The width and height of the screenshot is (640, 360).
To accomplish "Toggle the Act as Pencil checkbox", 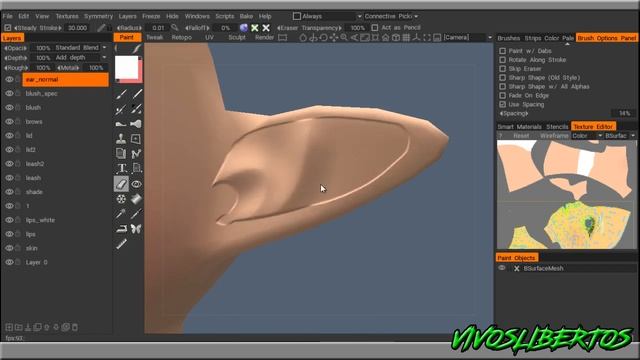I will (375, 28).
